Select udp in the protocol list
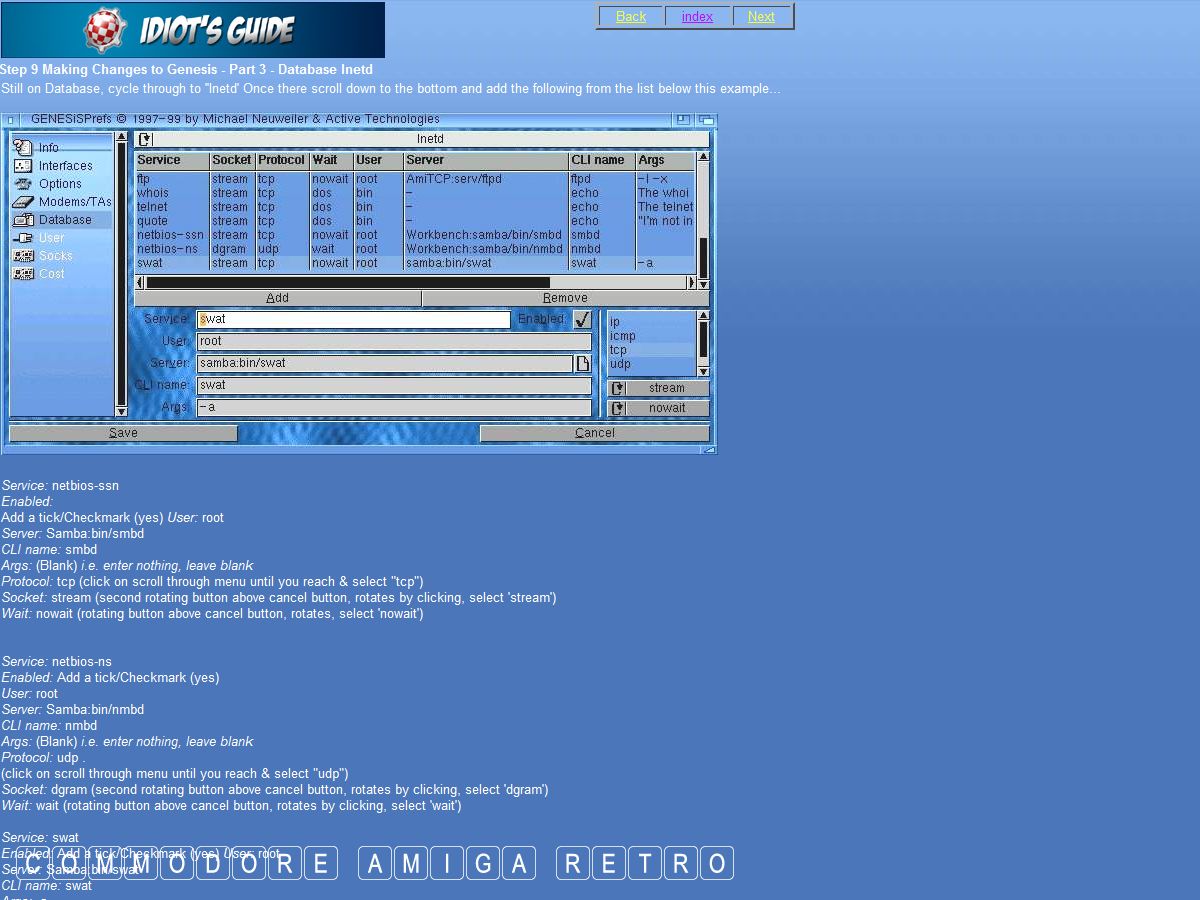Screen dimensions: 1200x900 [x=620, y=364]
